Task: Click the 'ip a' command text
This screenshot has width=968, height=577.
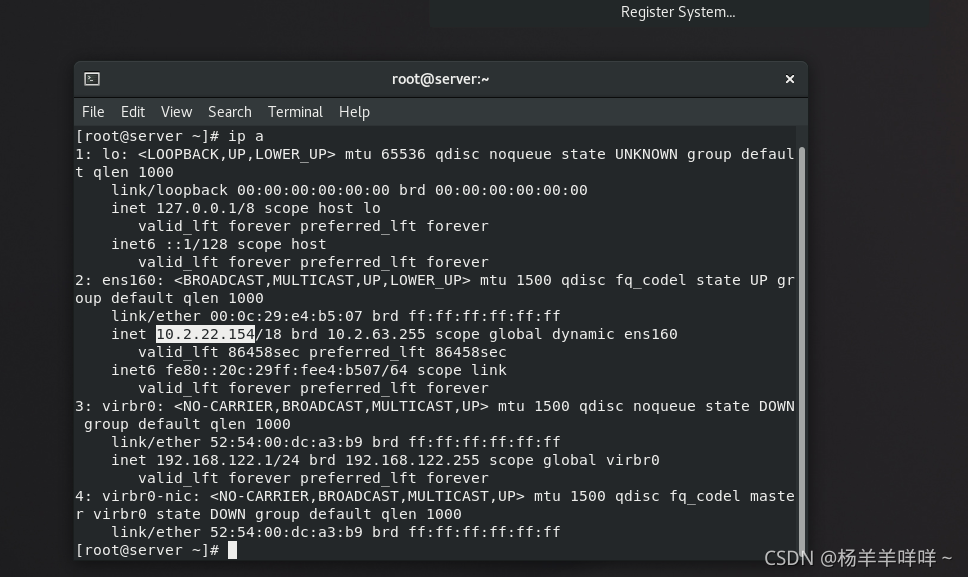Action: point(246,136)
